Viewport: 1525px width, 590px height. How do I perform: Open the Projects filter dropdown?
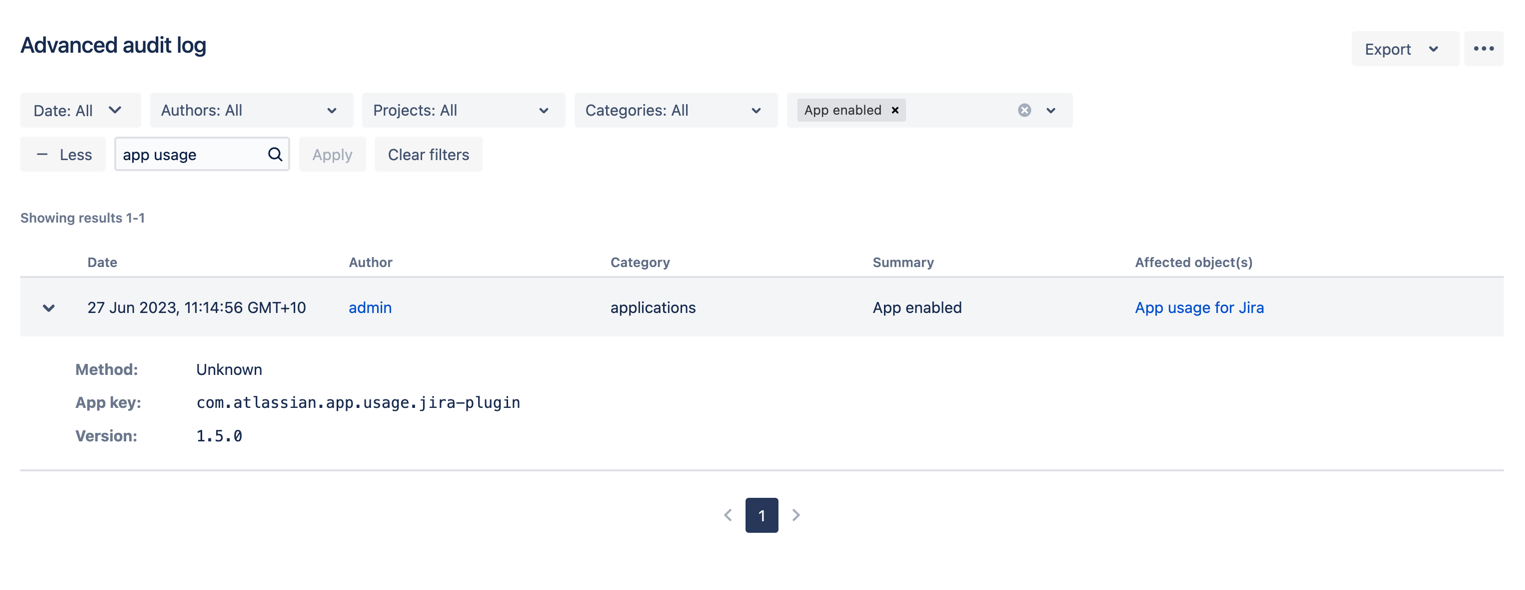pos(462,110)
